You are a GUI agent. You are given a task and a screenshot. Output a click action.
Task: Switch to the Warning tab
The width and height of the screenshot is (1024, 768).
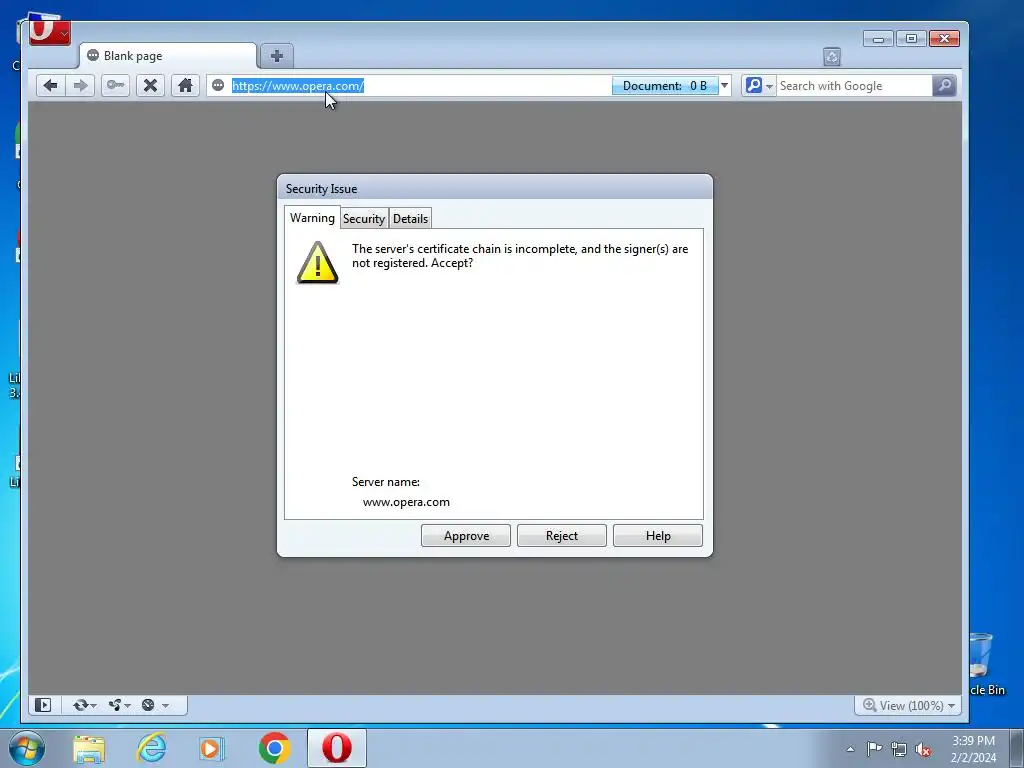[312, 217]
